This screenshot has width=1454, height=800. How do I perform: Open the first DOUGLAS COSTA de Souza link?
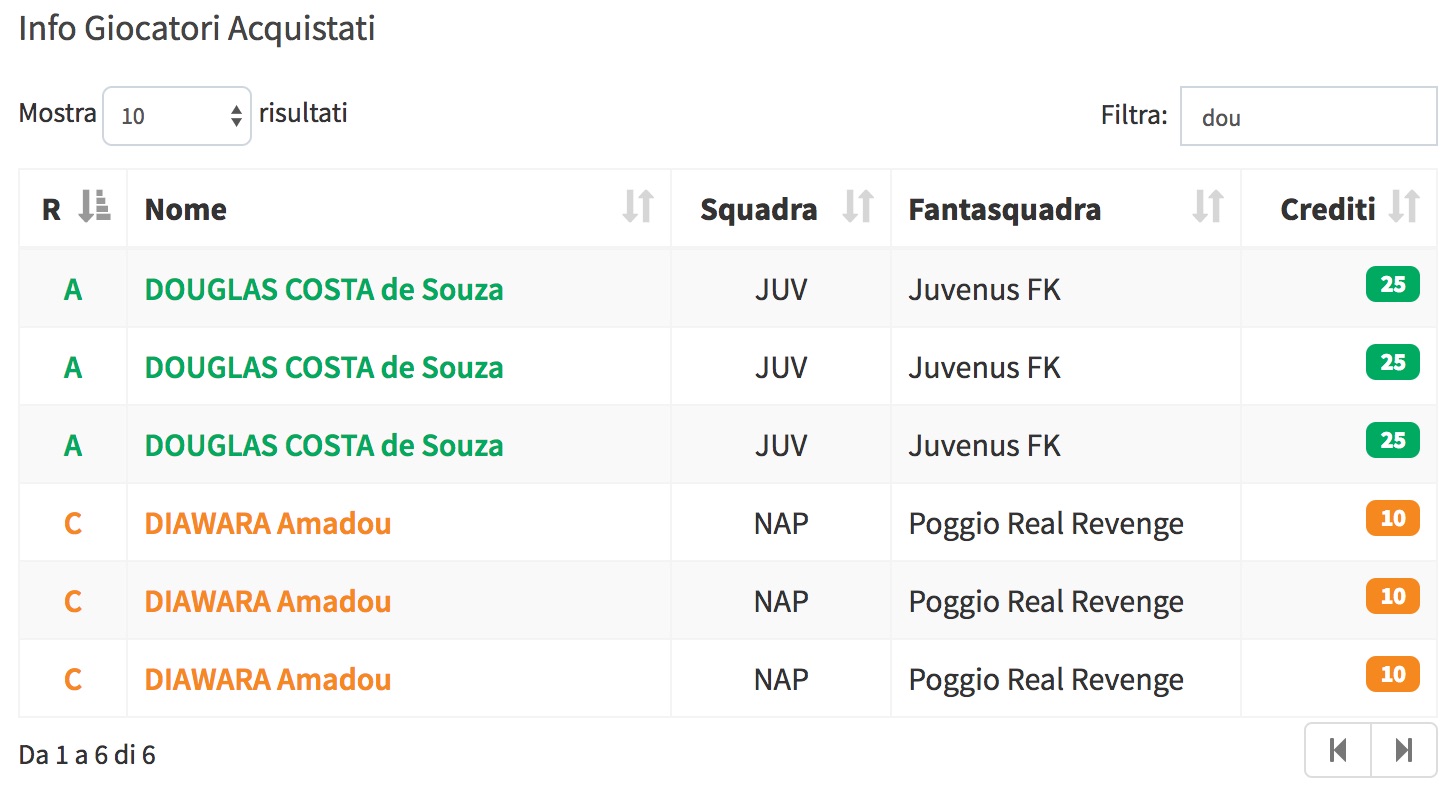tap(324, 289)
